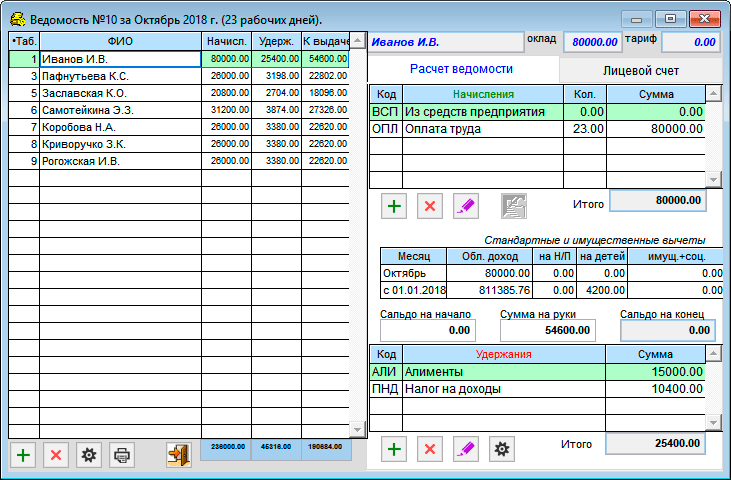This screenshot has height=480, width=731.
Task: Select deduction row Алименты
Action: pos(537,372)
